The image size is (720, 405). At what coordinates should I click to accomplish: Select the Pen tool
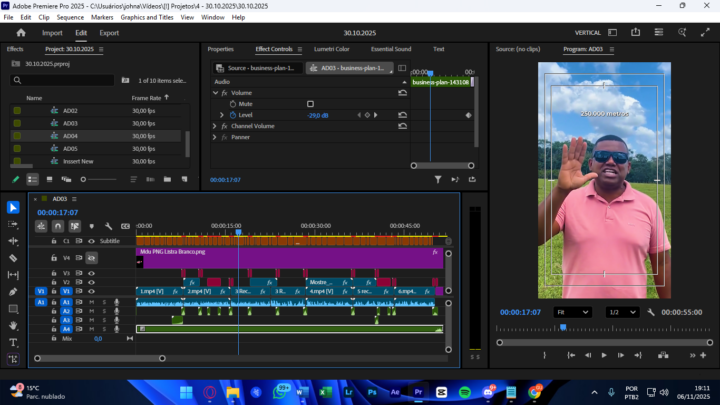click(13, 292)
